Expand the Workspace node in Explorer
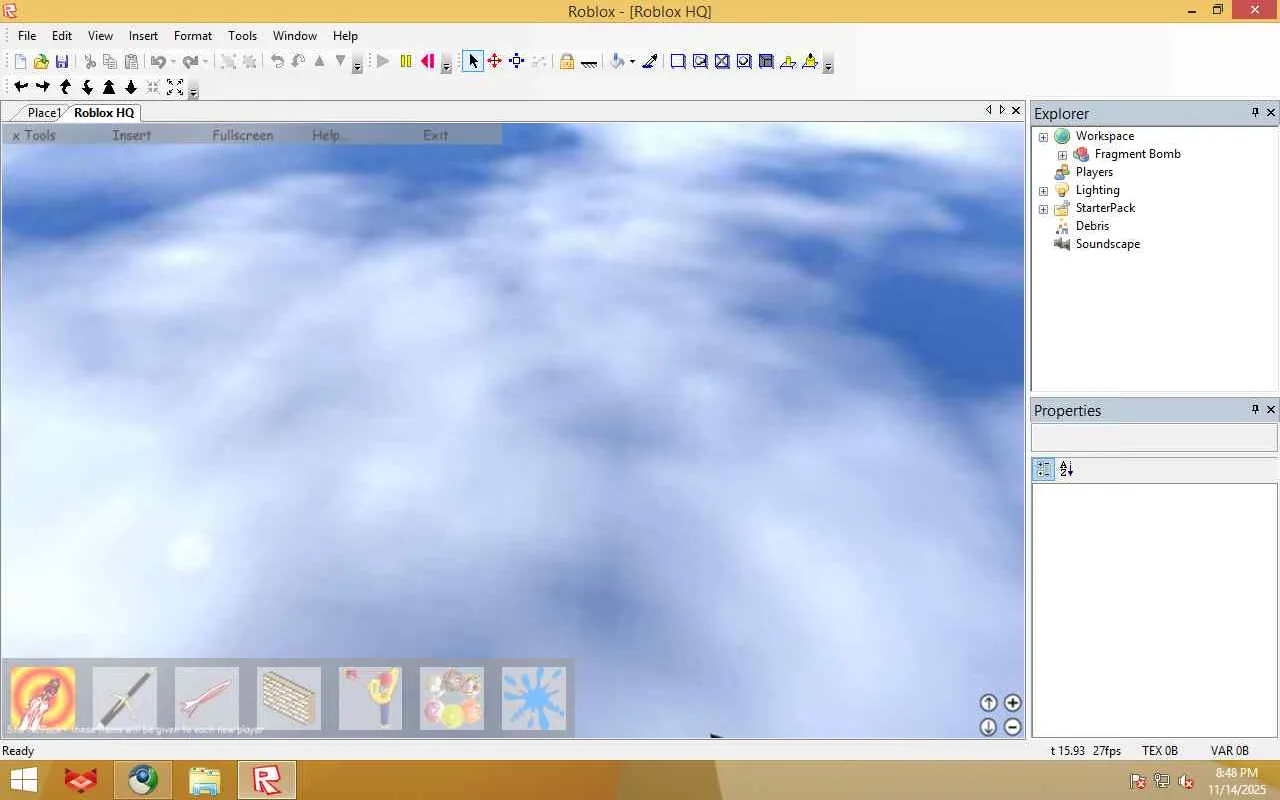The height and width of the screenshot is (800, 1280). click(1043, 137)
